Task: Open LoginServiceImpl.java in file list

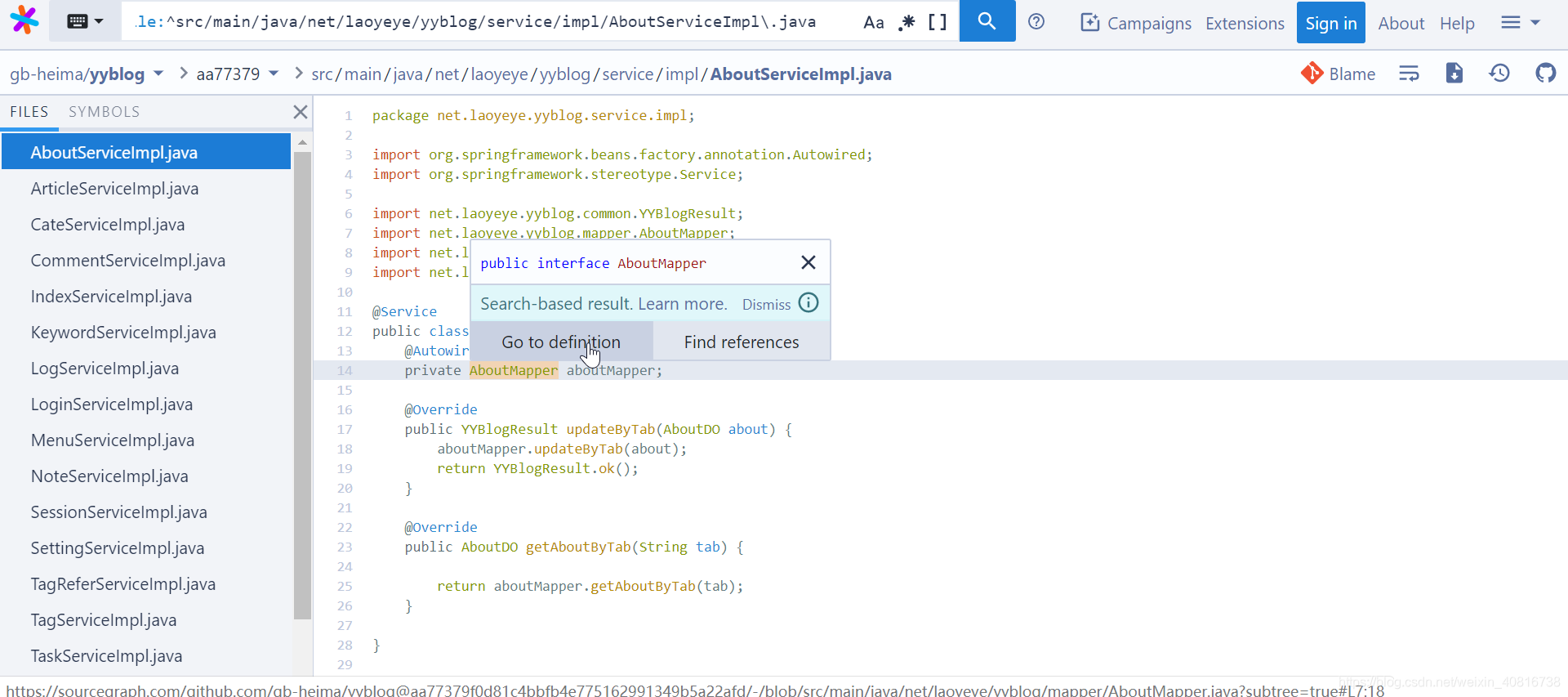Action: coord(146,404)
